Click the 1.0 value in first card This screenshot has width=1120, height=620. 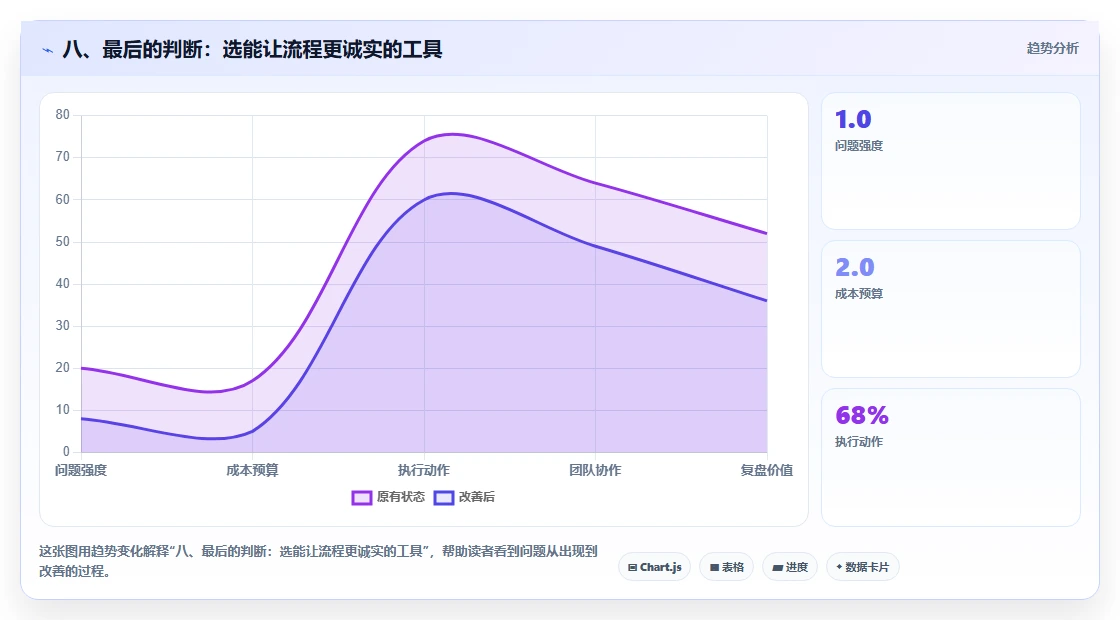pos(853,119)
